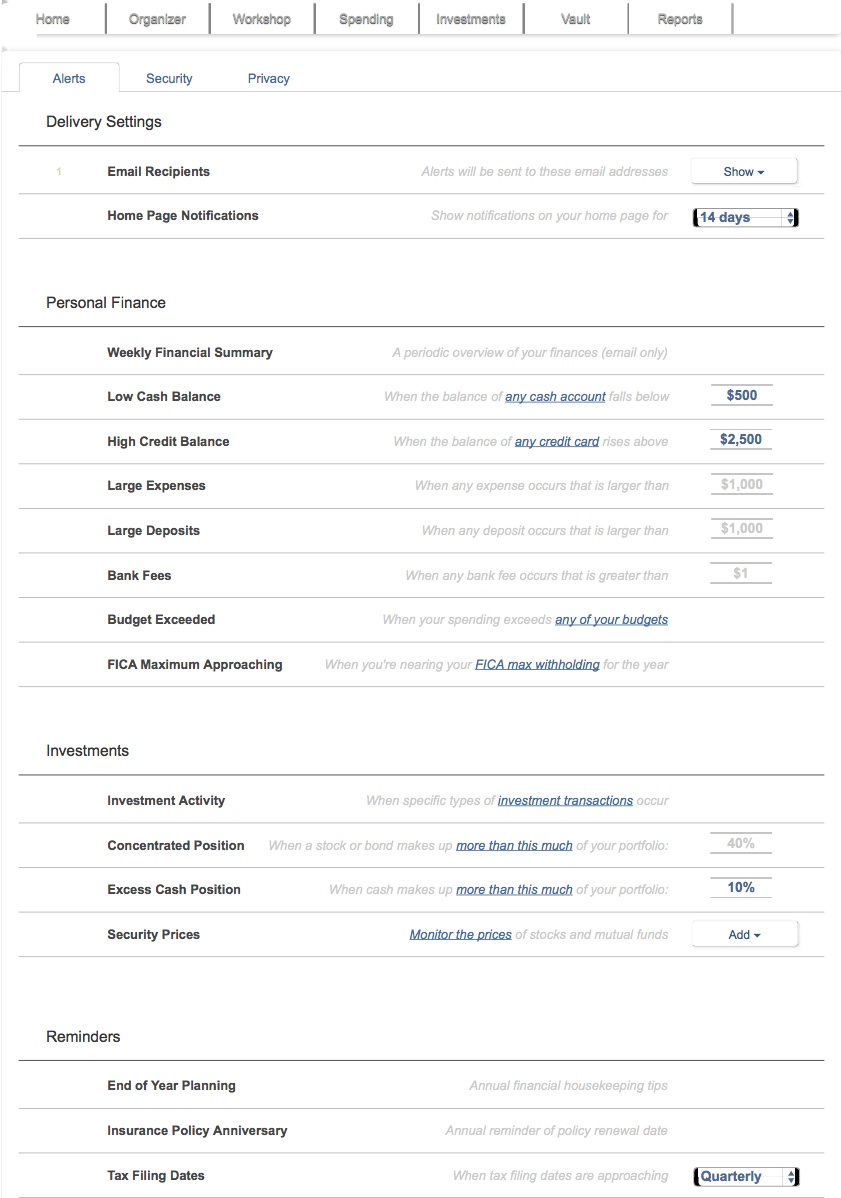Open the Add security prices dropdown
This screenshot has height=1198, width=841.
(744, 935)
